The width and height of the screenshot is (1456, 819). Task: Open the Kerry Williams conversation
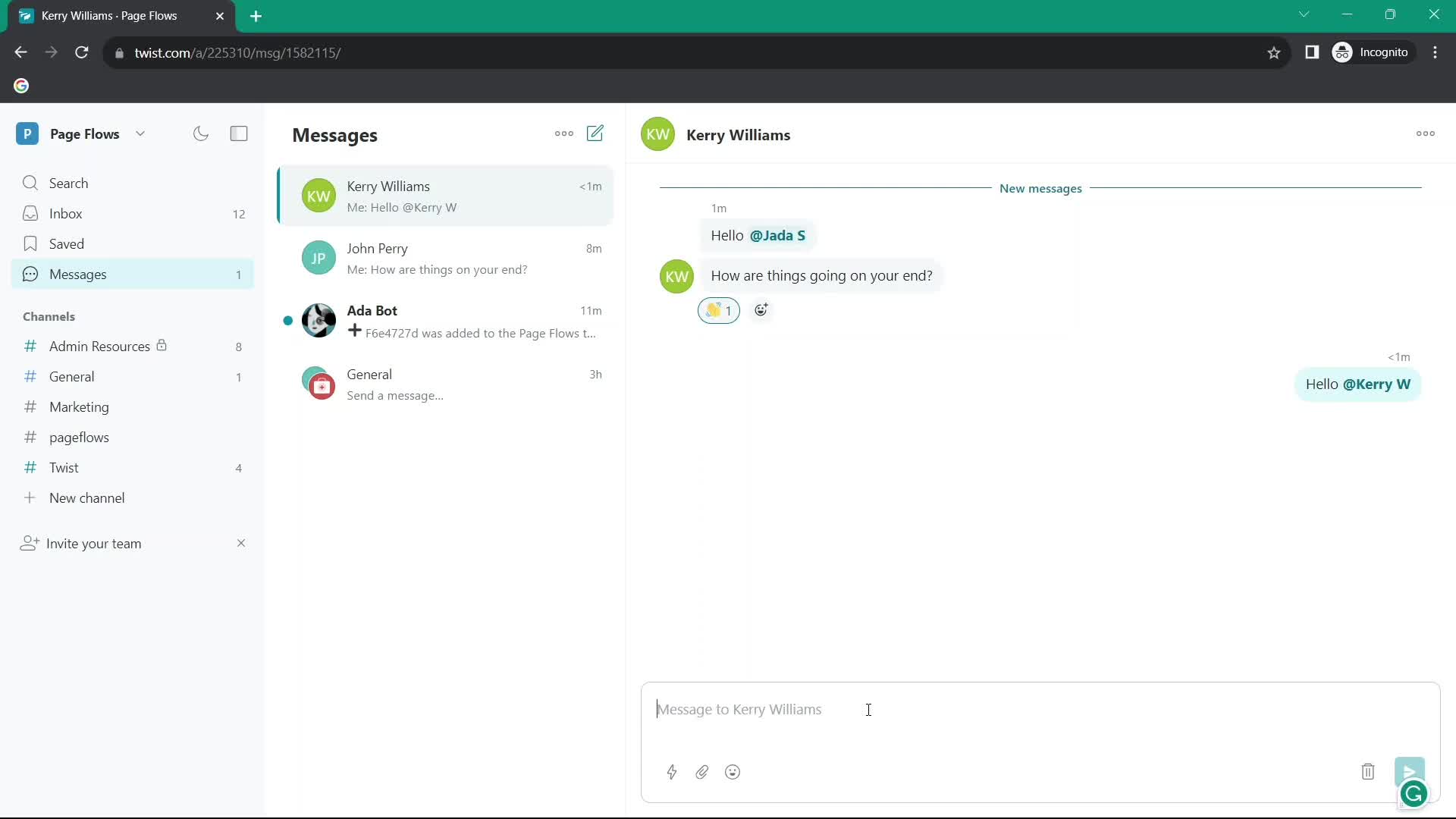(445, 196)
